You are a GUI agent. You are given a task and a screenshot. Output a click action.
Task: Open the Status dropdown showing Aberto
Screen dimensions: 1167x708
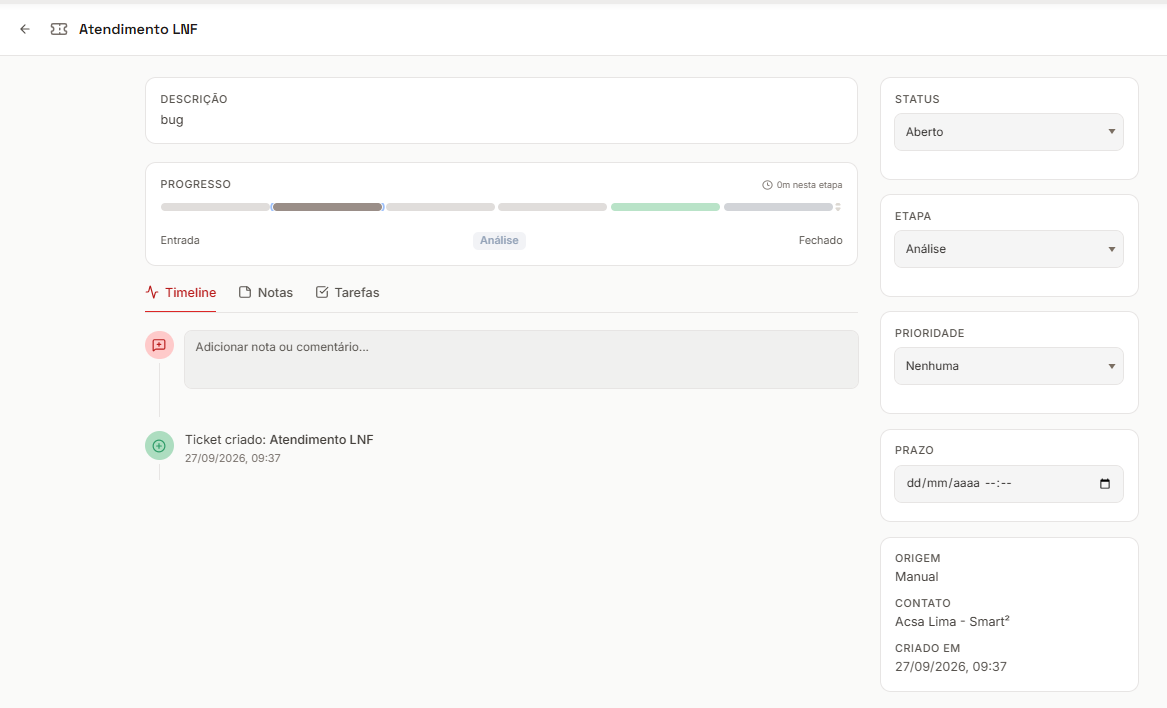point(1008,132)
